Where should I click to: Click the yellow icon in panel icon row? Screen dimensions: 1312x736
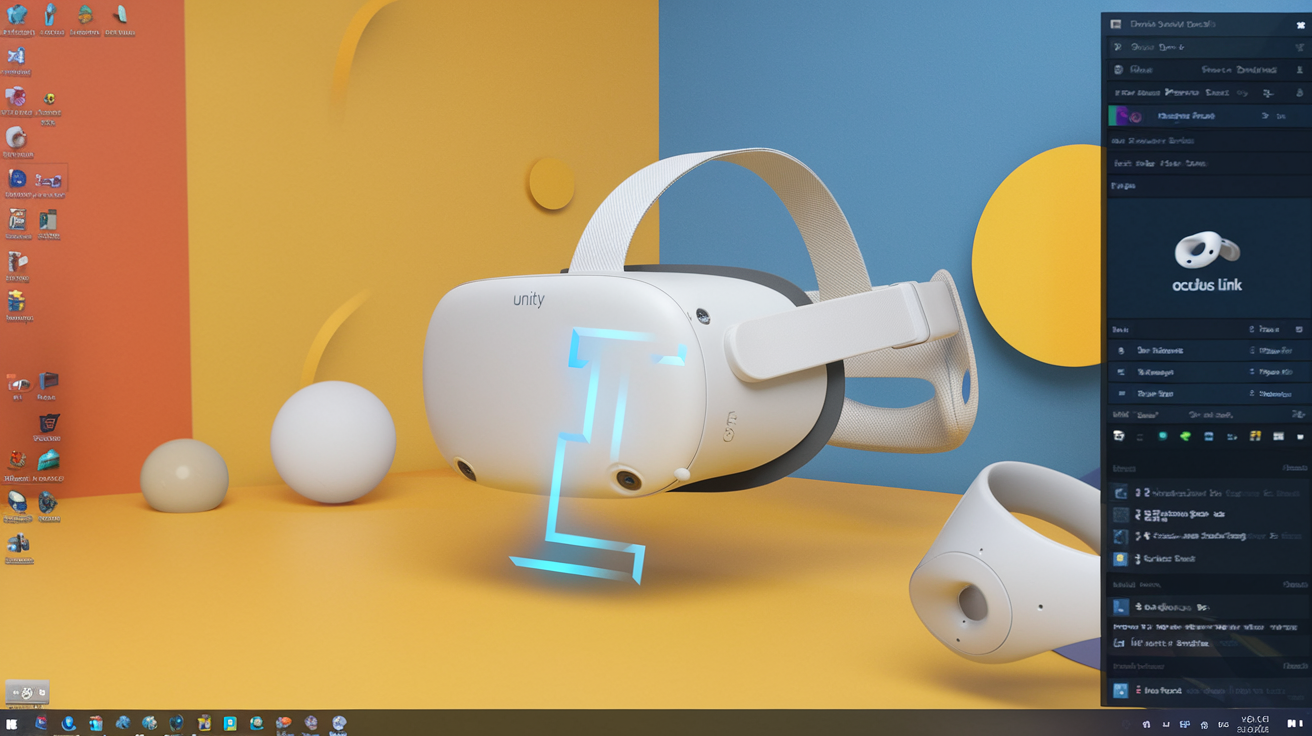[x=1256, y=437]
